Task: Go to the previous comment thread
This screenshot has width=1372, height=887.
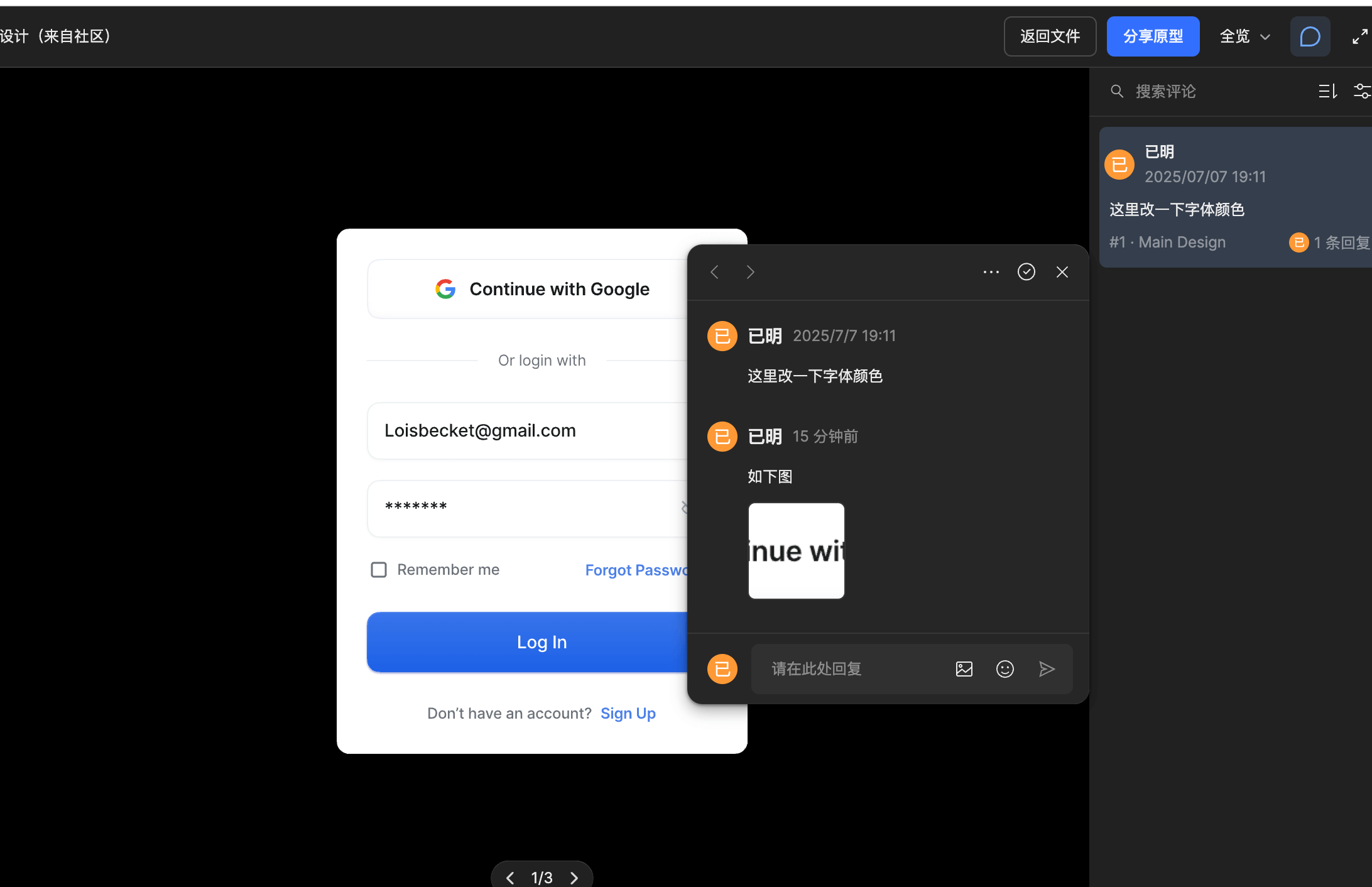Action: 714,272
